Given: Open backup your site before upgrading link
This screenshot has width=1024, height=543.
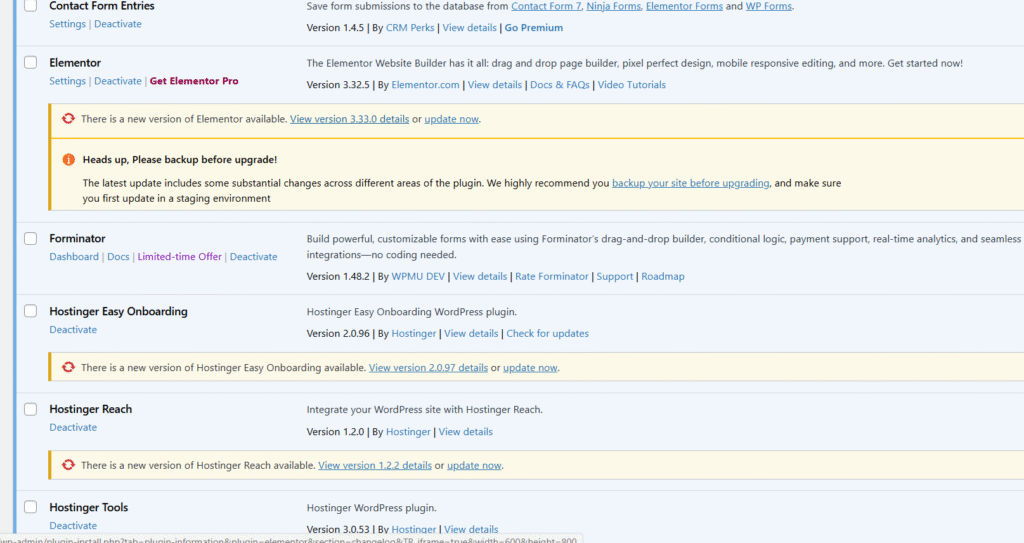Looking at the screenshot, I should point(690,184).
